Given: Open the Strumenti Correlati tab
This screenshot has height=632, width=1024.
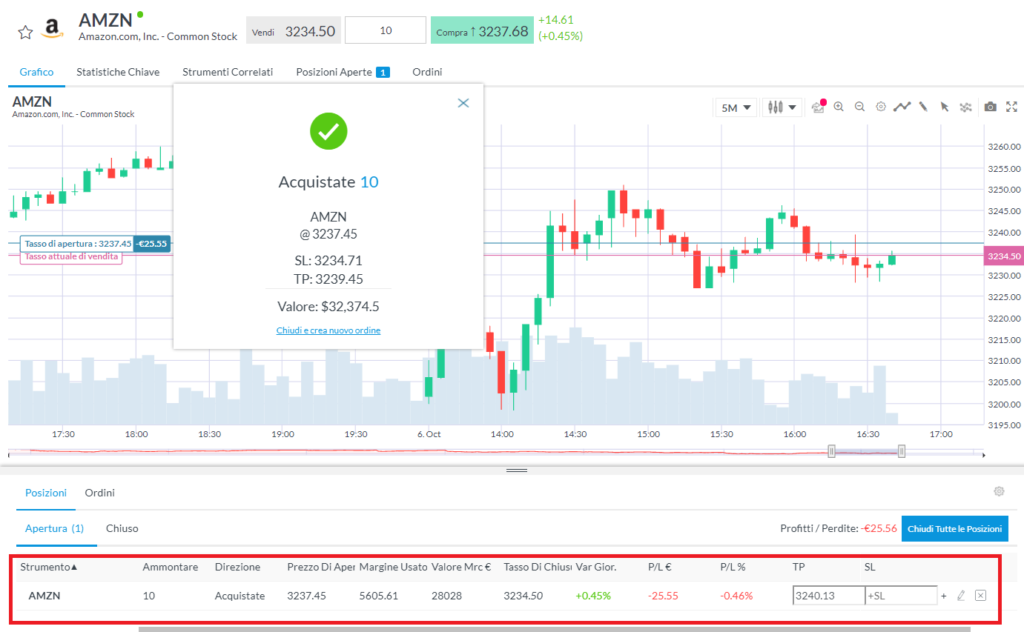Looking at the screenshot, I should [x=227, y=72].
